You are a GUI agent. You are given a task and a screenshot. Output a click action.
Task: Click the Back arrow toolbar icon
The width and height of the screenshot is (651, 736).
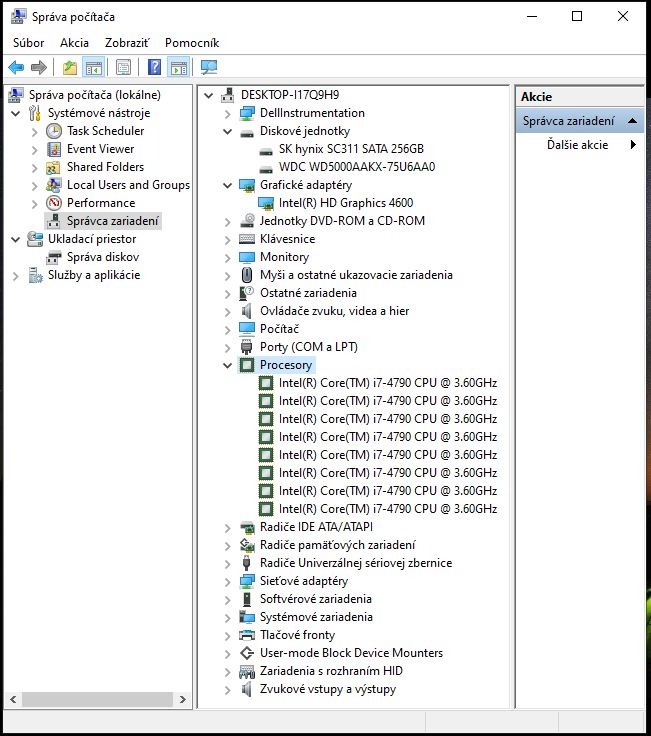tap(16, 68)
